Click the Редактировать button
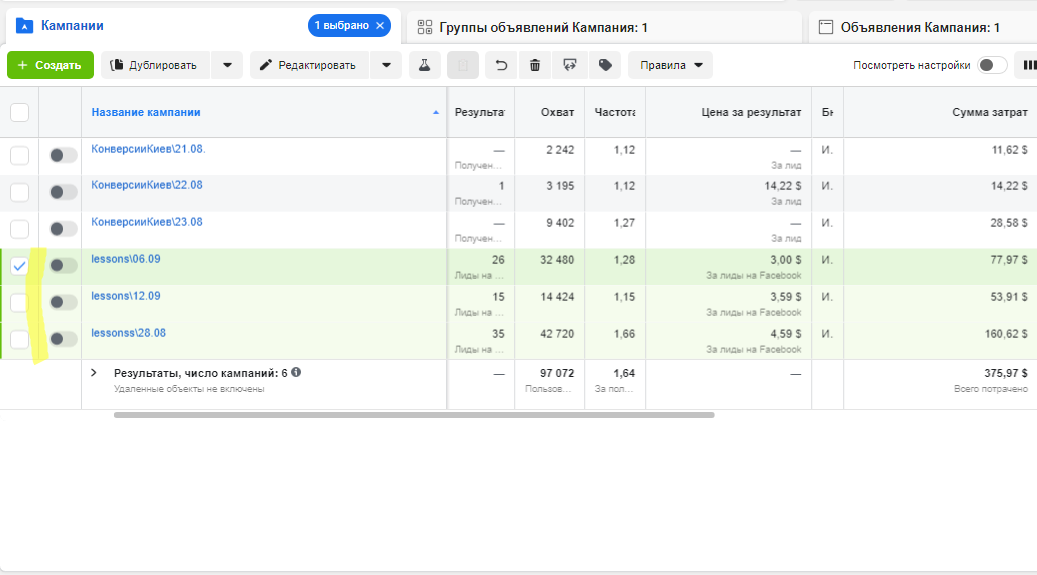Image resolution: width=1037 pixels, height=575 pixels. 309,65
